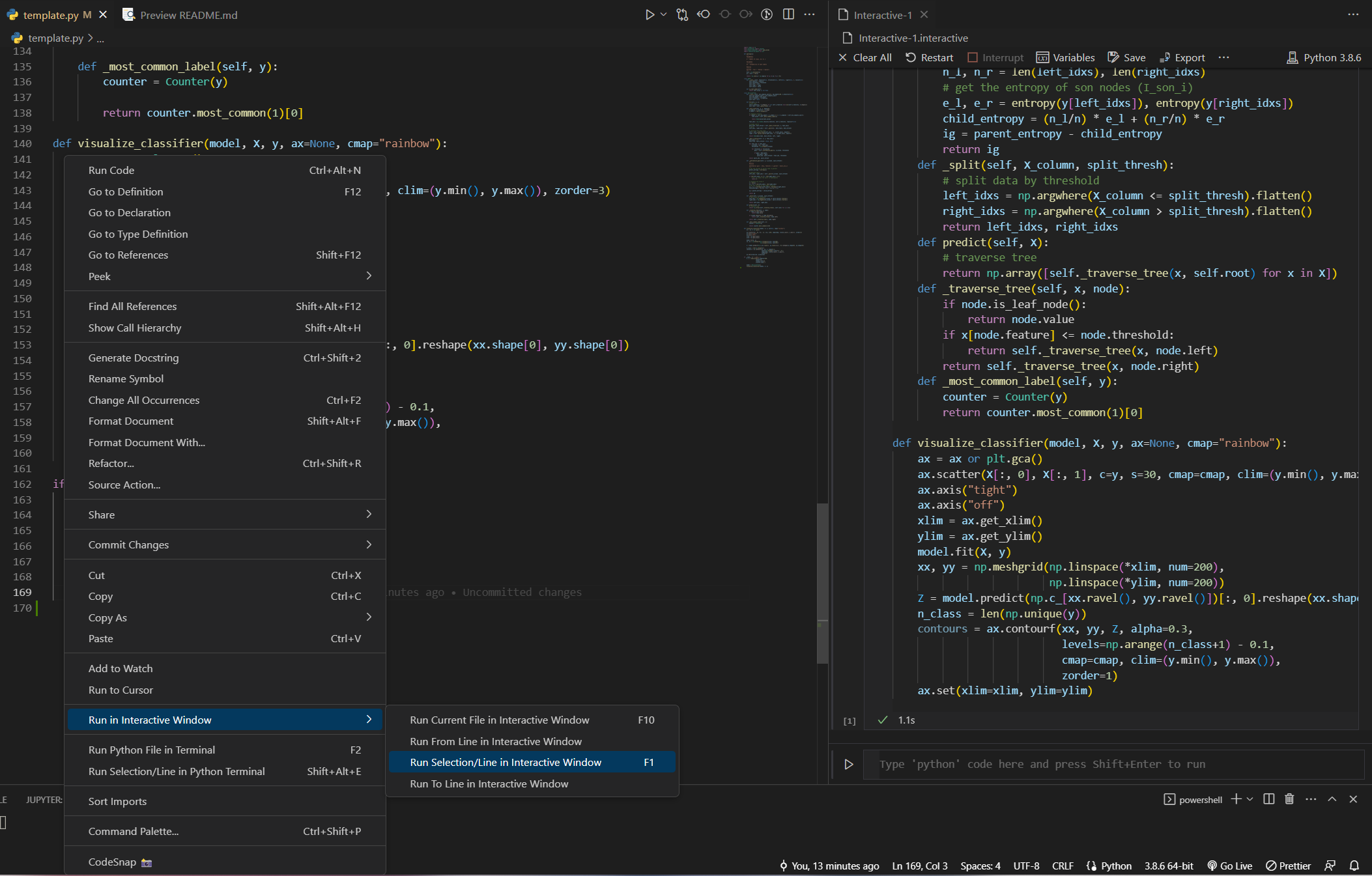Image resolution: width=1372 pixels, height=876 pixels.
Task: Open the Variables viewer
Action: click(1065, 57)
